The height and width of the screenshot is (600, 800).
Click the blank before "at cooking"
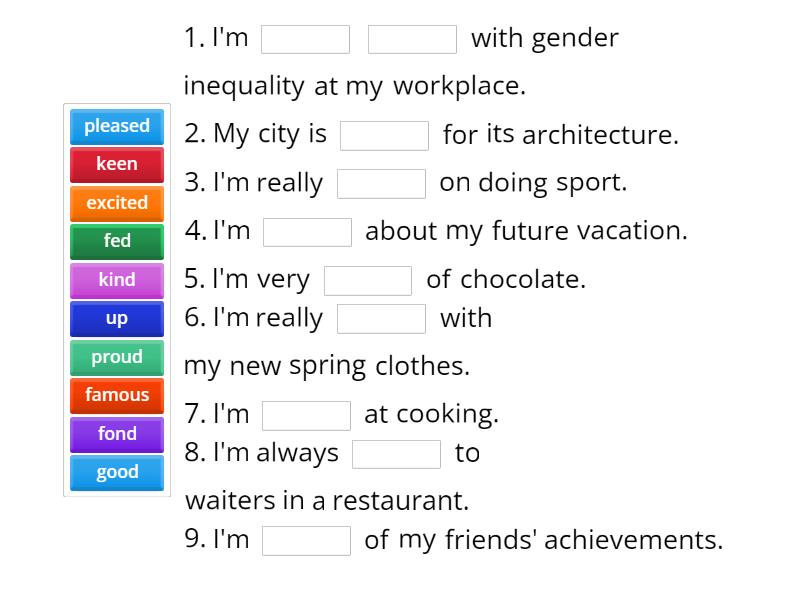point(306,414)
